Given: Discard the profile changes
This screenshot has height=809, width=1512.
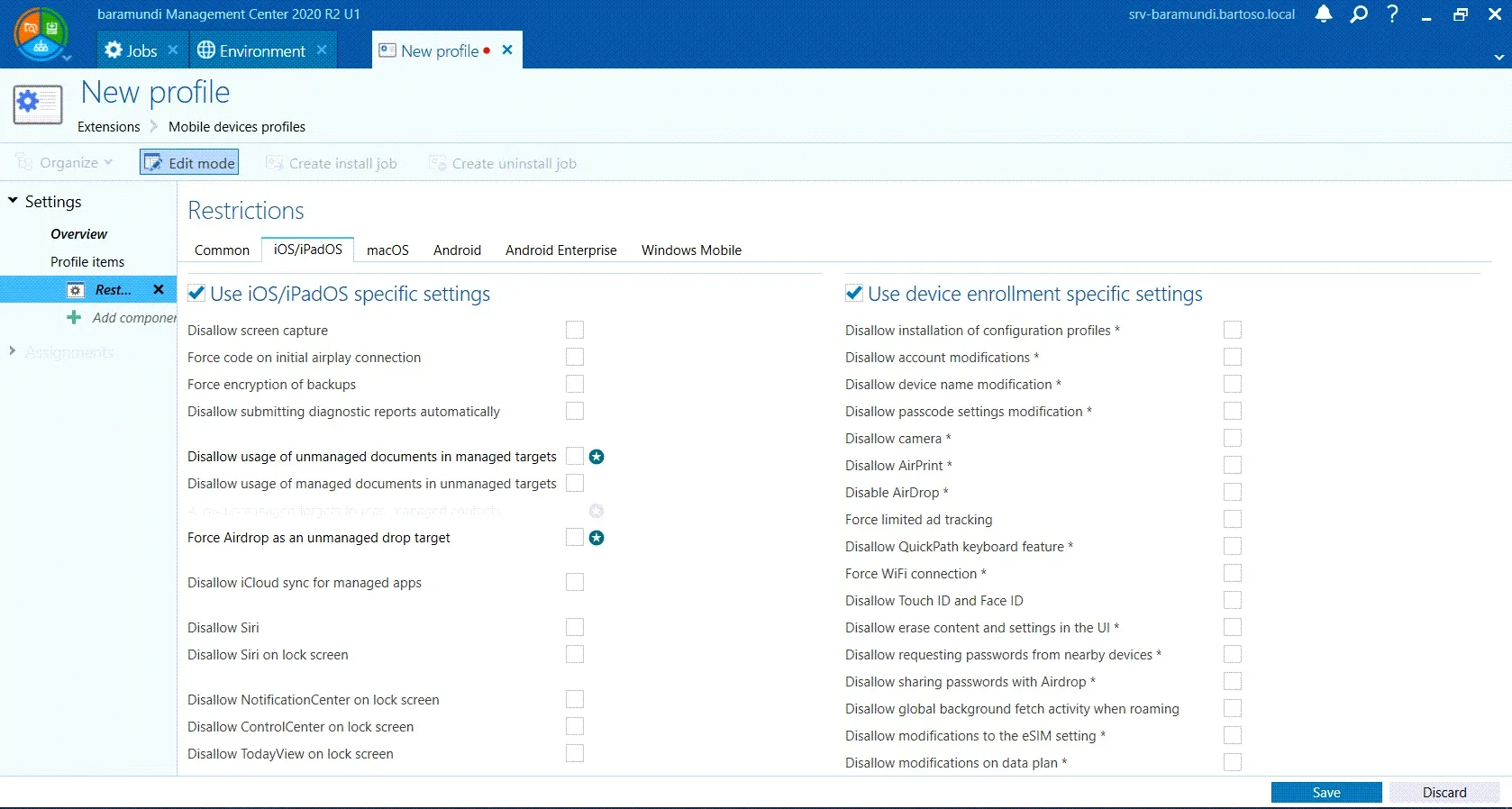Looking at the screenshot, I should (1444, 793).
